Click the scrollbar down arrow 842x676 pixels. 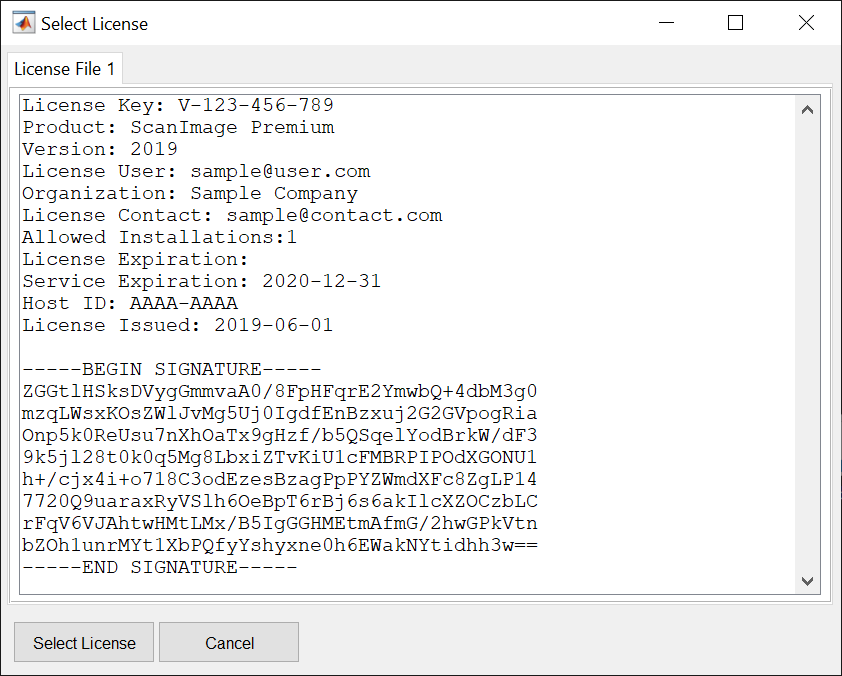807,581
